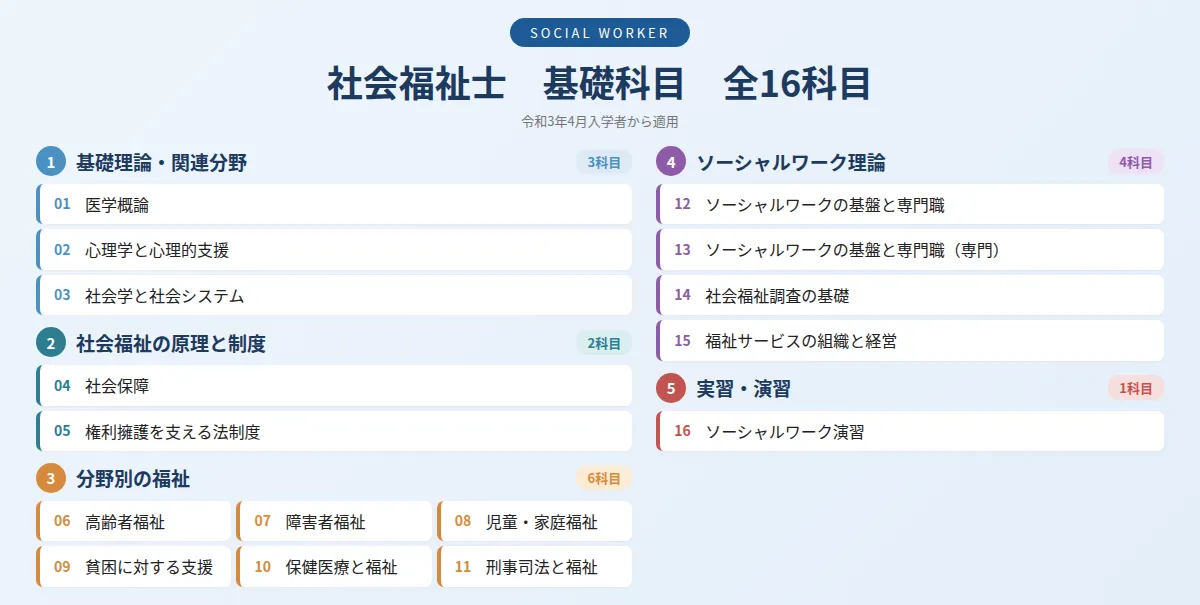This screenshot has height=605, width=1200.
Task: Open subject 02 心理学と心理的支援
Action: (x=334, y=250)
